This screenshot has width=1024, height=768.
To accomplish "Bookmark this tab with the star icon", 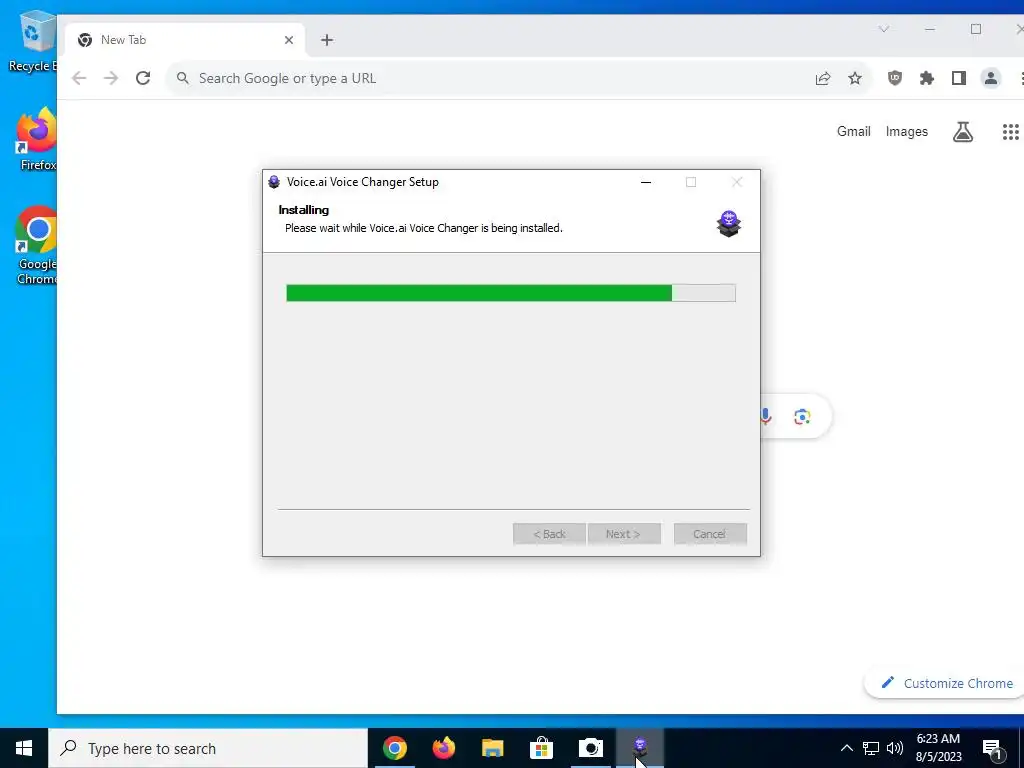I will coord(855,78).
